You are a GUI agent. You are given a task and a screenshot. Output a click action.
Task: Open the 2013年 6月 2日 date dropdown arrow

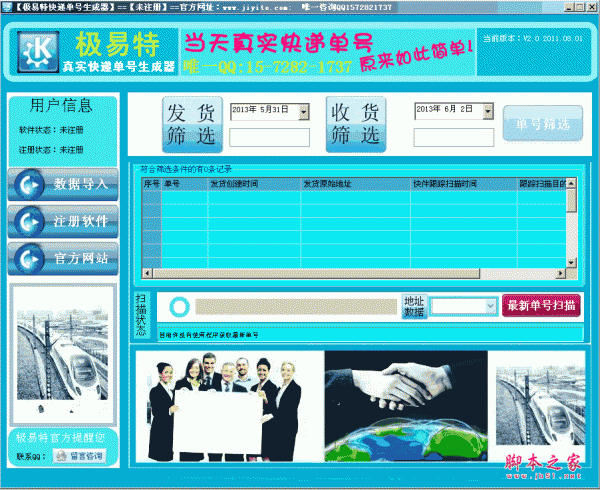[488, 111]
